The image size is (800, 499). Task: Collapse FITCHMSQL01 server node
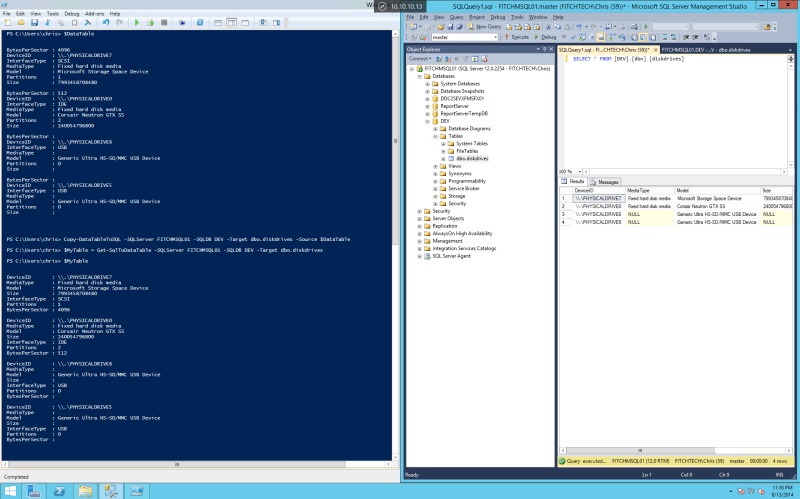(x=412, y=68)
